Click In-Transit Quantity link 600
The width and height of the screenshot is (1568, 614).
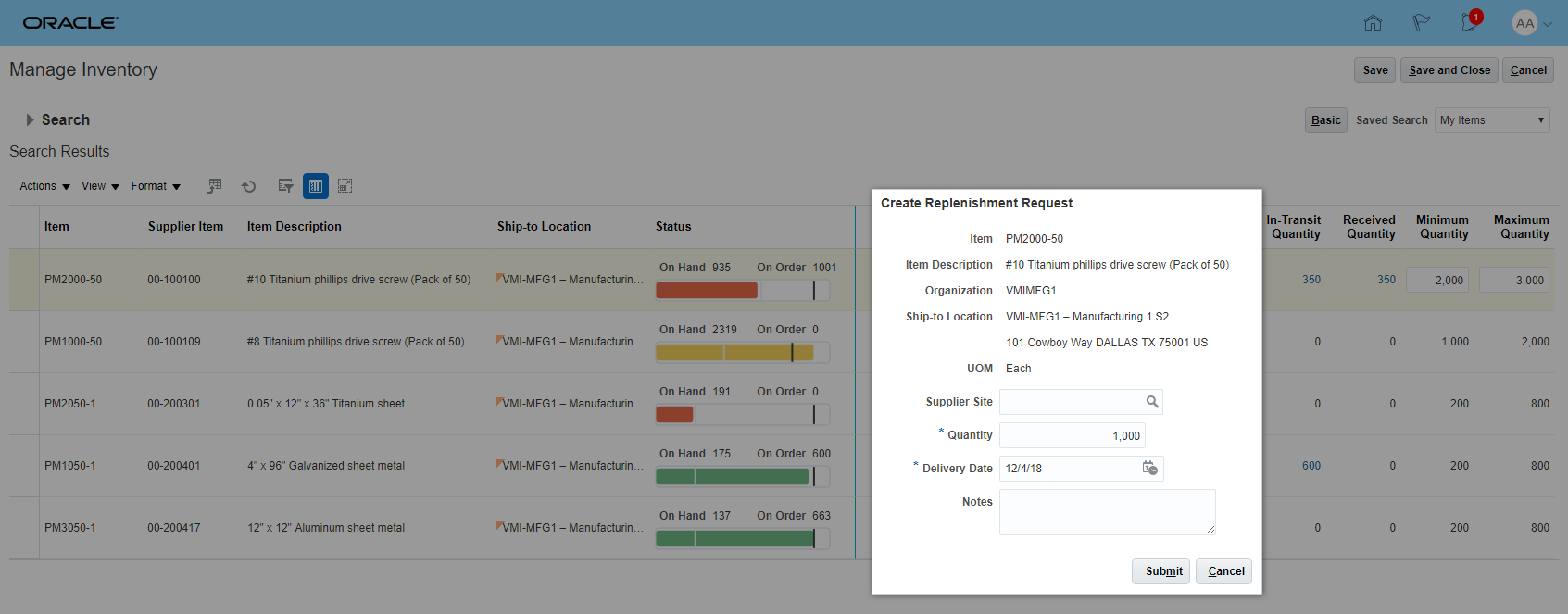point(1311,466)
